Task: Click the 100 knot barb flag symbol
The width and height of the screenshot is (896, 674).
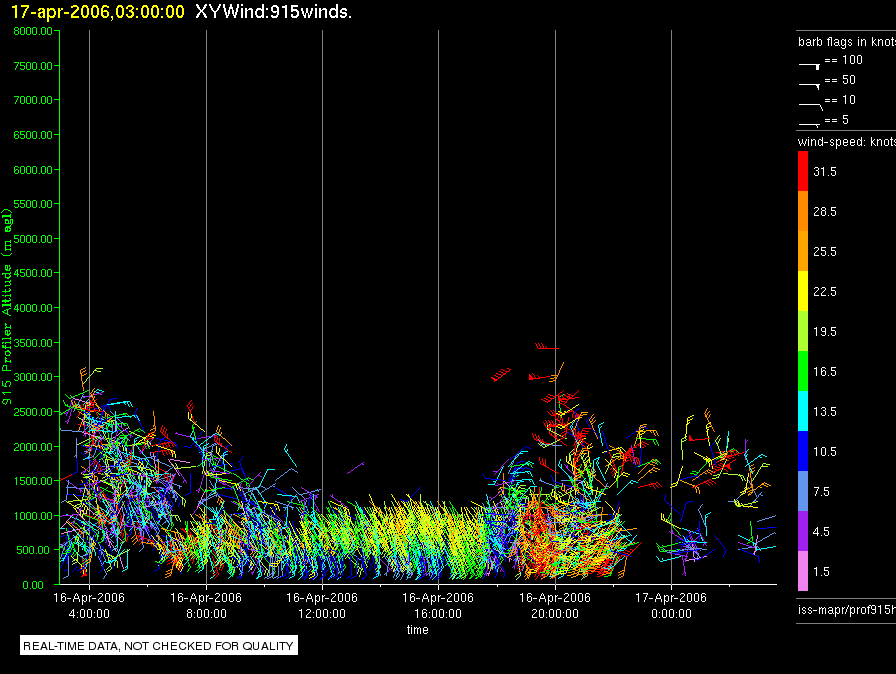Action: [x=810, y=66]
